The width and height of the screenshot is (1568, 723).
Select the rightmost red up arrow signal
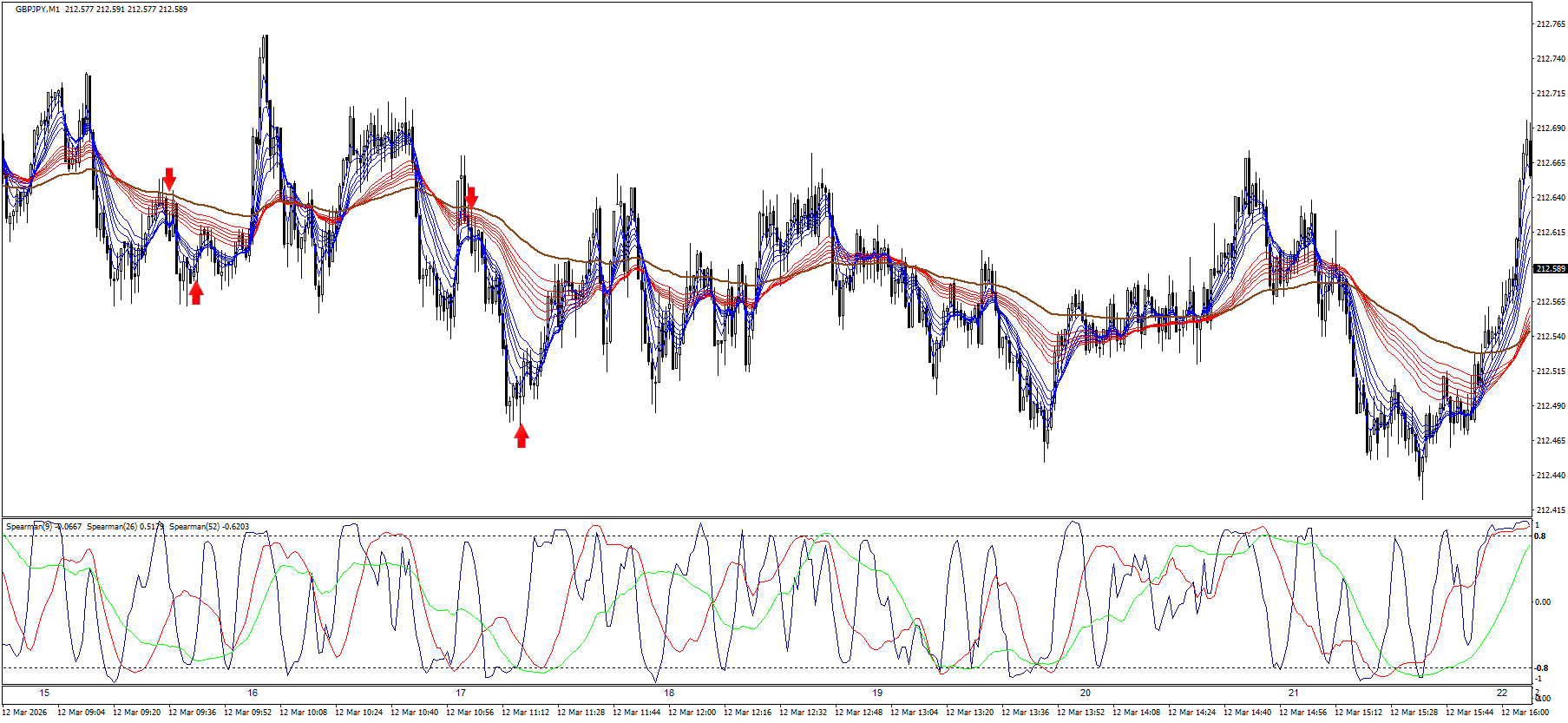[522, 436]
